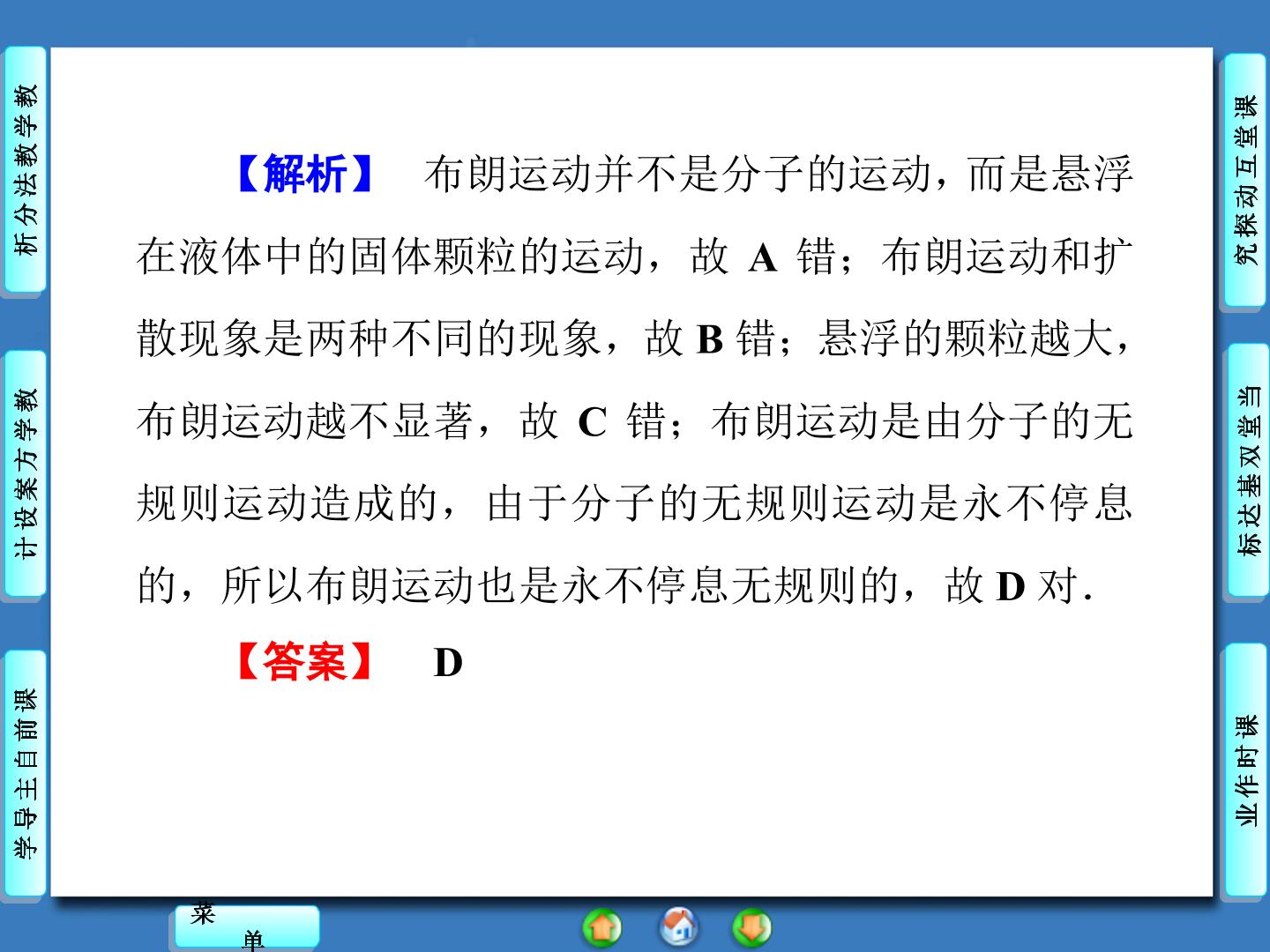Click the bold letter A in the text
The image size is (1270, 952).
tap(763, 259)
